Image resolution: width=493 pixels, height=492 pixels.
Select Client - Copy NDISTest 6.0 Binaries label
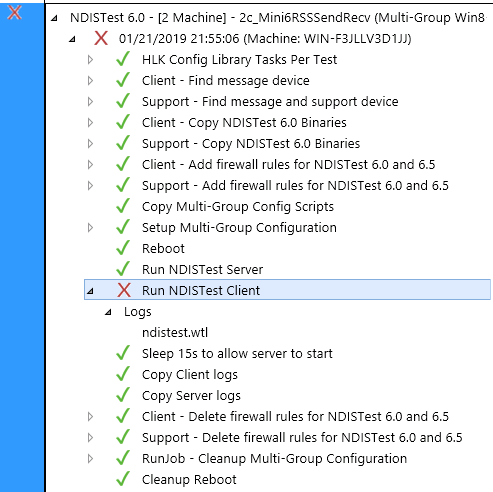[244, 123]
